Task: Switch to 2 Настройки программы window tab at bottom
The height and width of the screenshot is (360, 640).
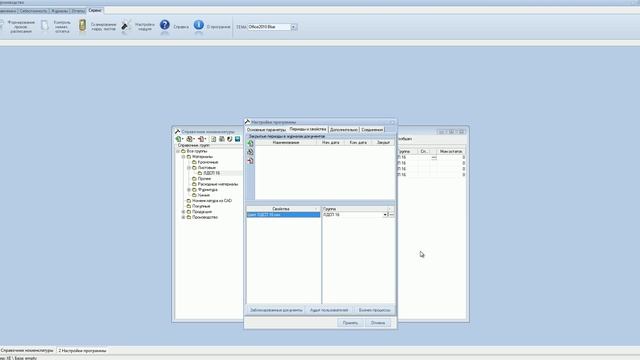Action: point(82,351)
